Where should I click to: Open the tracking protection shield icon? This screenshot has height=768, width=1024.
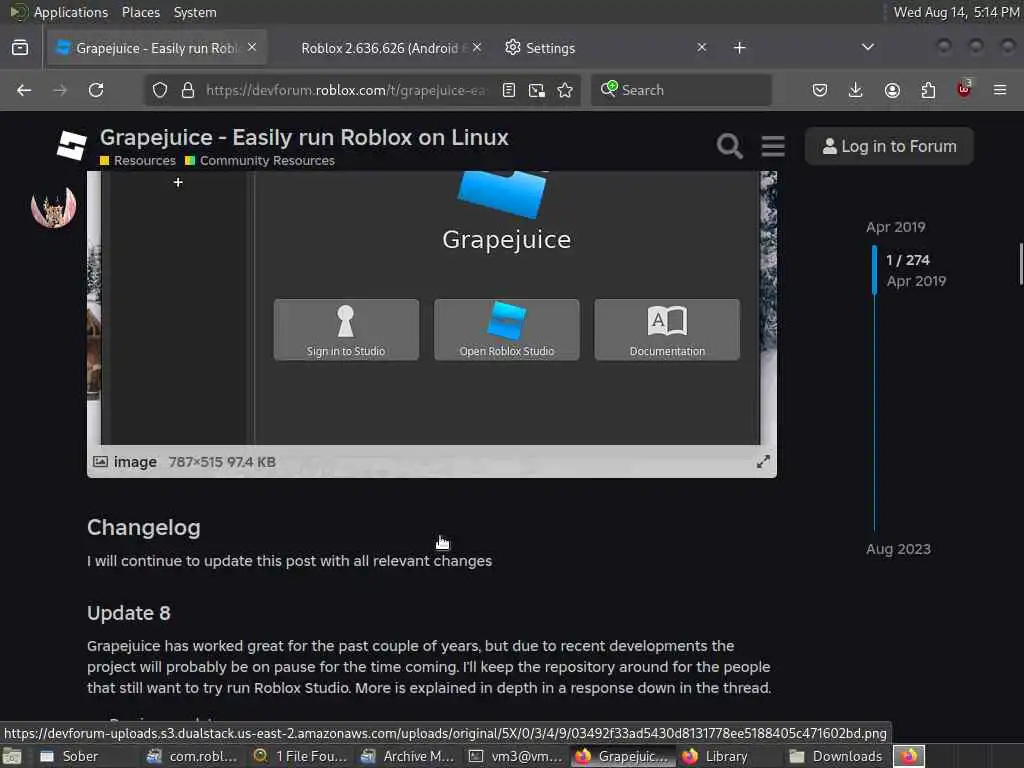tap(159, 90)
